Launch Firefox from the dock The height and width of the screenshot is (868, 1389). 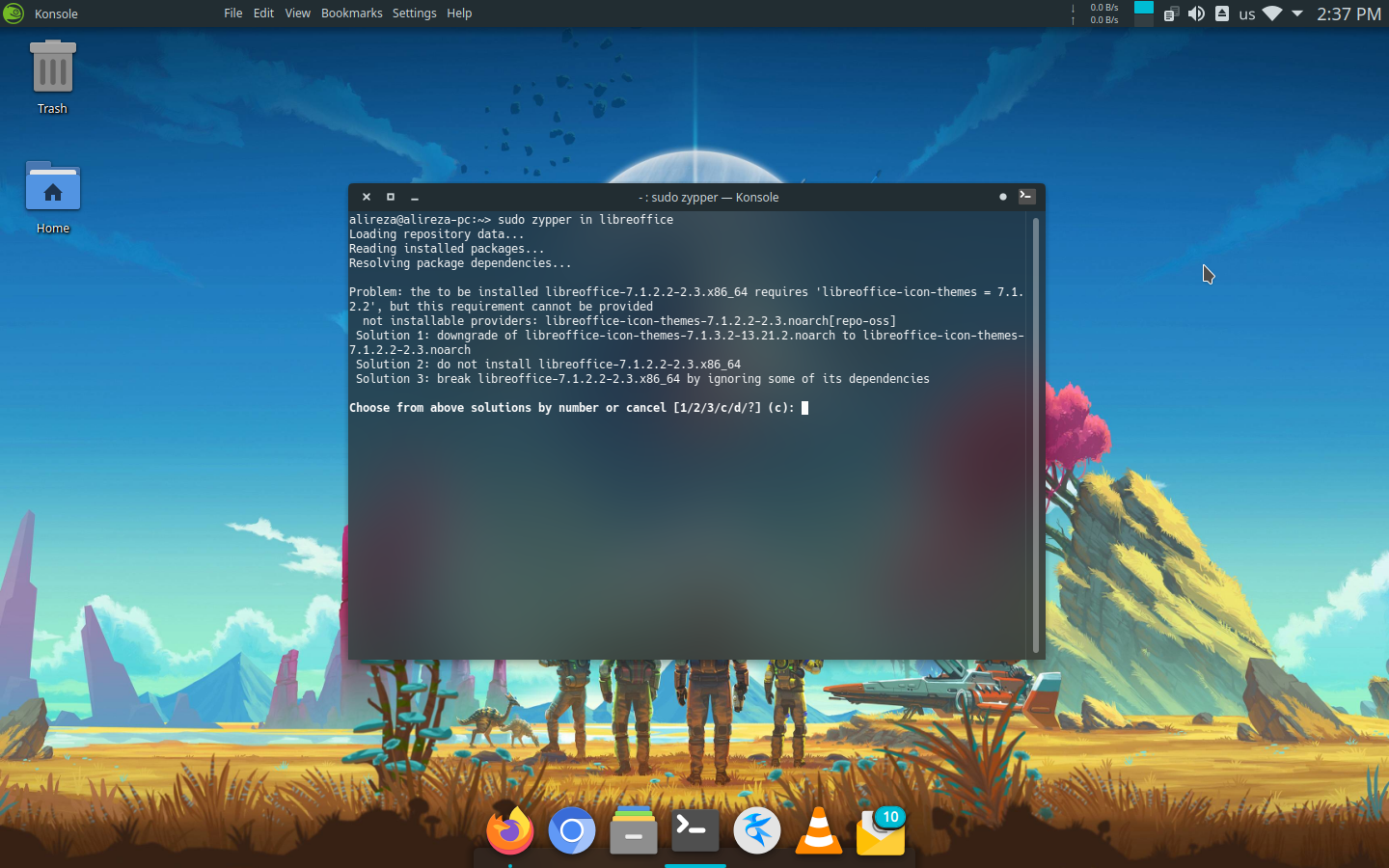[x=510, y=830]
